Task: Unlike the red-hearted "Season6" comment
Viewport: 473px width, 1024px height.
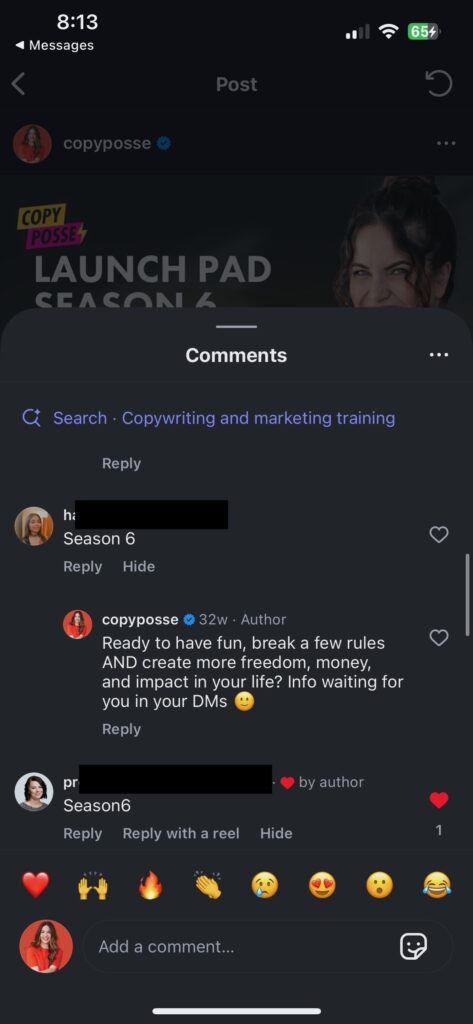Action: pos(438,800)
